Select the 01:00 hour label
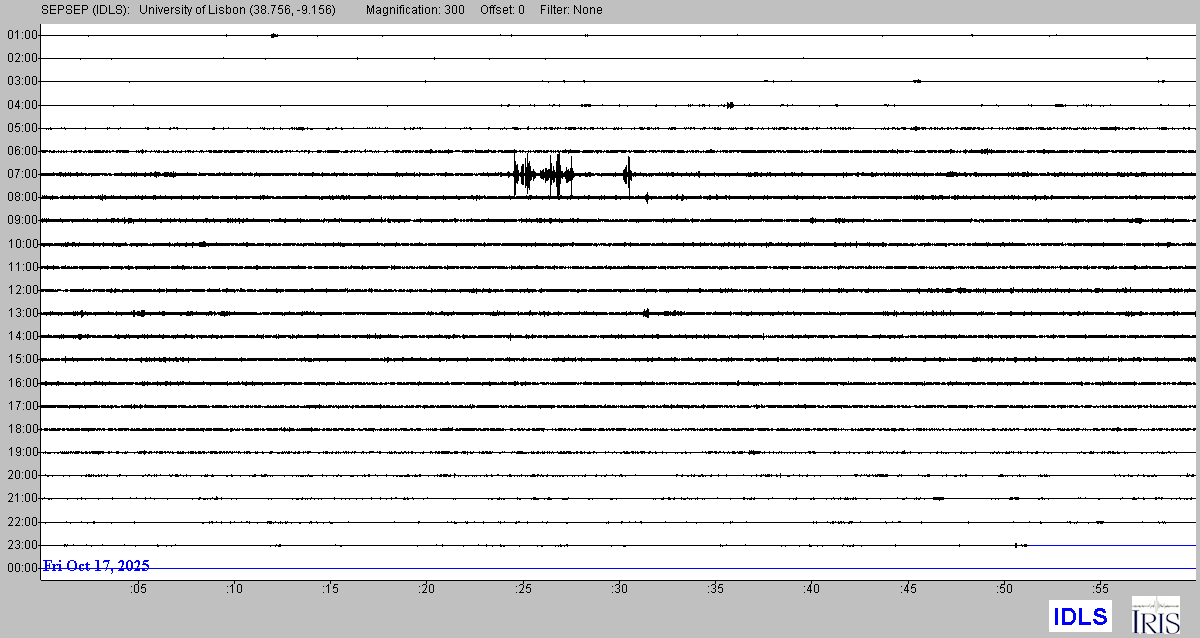Image resolution: width=1200 pixels, height=638 pixels. [22, 35]
